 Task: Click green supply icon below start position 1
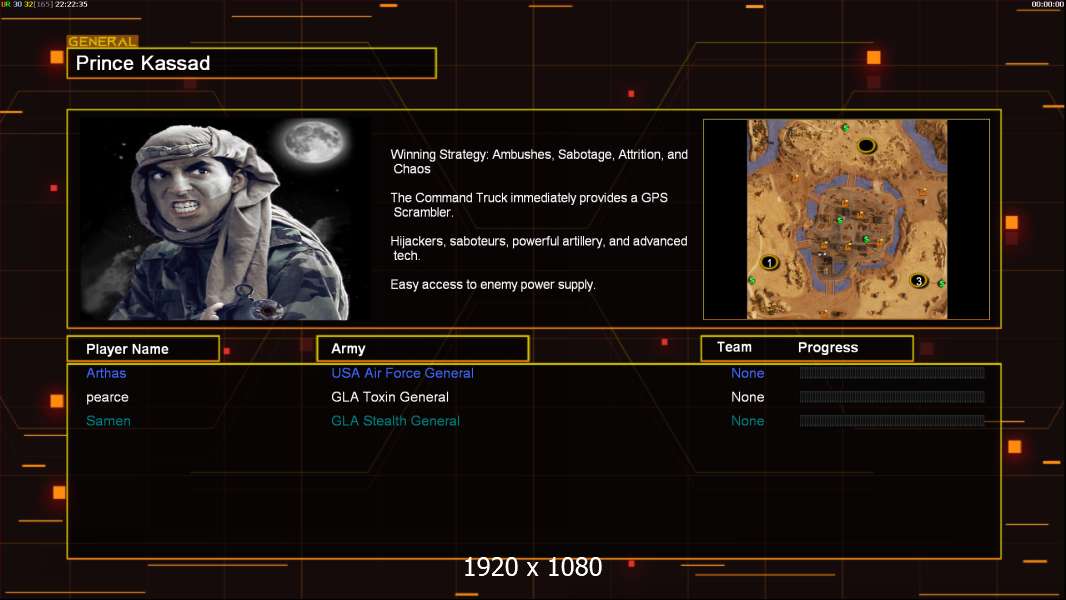752,280
